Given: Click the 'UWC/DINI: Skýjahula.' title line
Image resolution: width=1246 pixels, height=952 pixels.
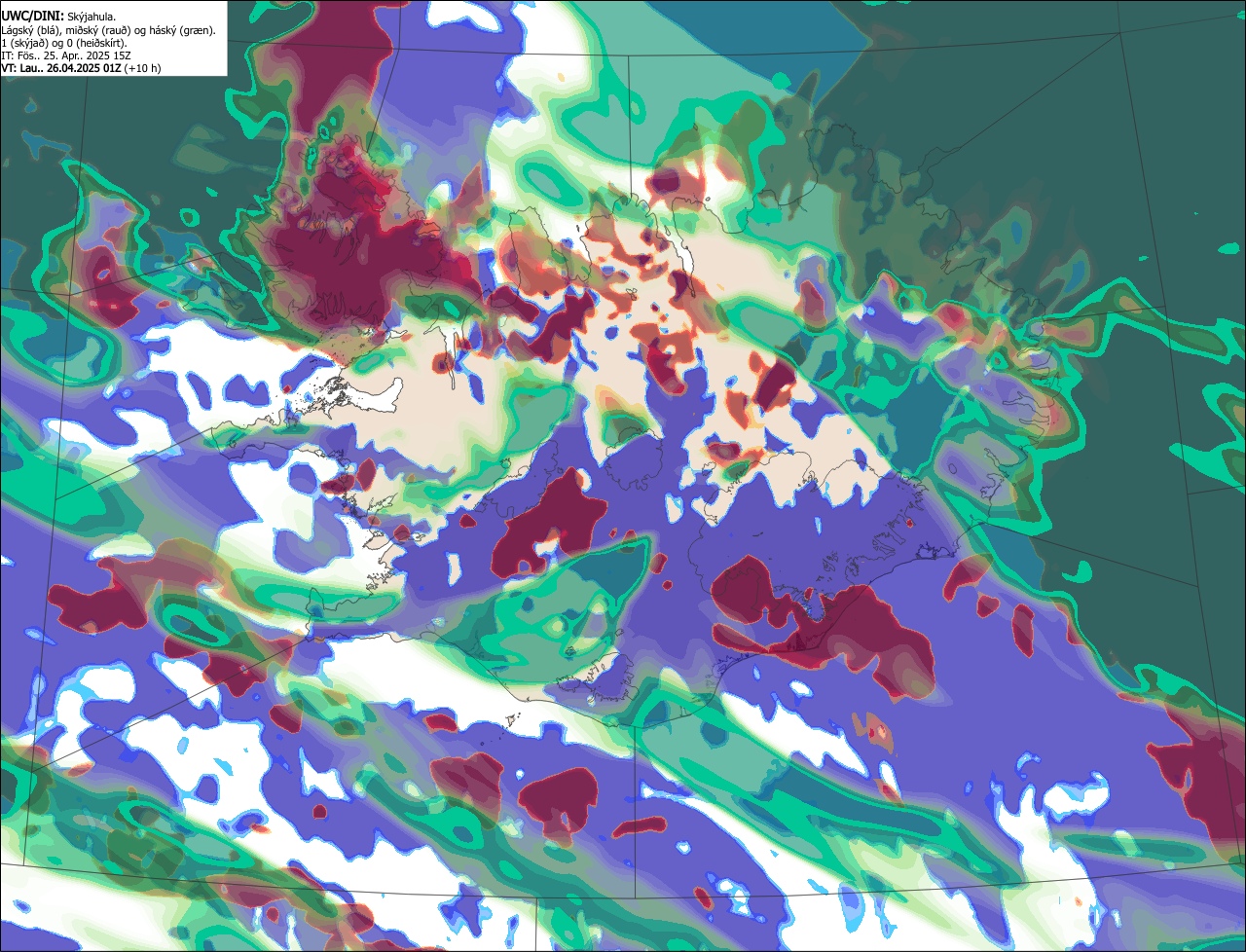Looking at the screenshot, I should pyautogui.click(x=58, y=16).
